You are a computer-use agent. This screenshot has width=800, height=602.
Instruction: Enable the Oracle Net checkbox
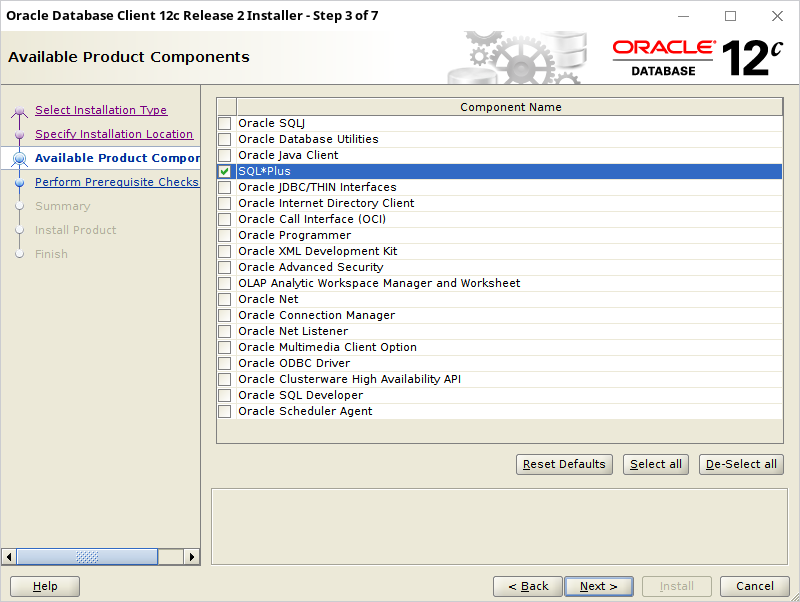click(224, 299)
